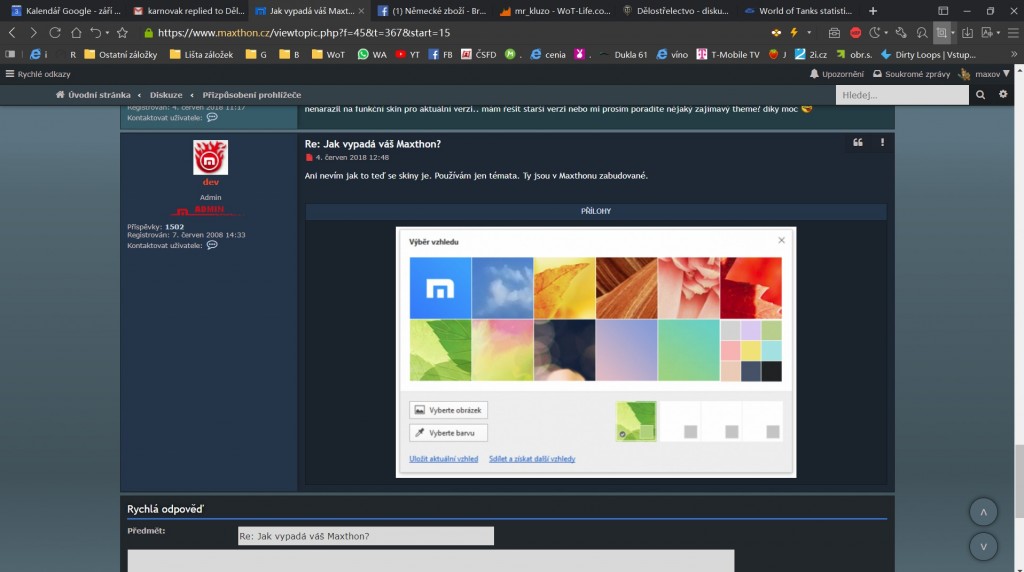Open the wrench tools icon

click(901, 33)
